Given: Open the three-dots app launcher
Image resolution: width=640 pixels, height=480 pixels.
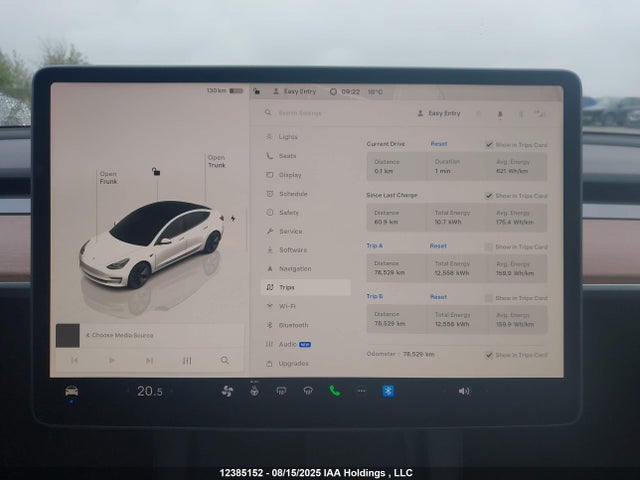Looking at the screenshot, I should click(x=361, y=391).
